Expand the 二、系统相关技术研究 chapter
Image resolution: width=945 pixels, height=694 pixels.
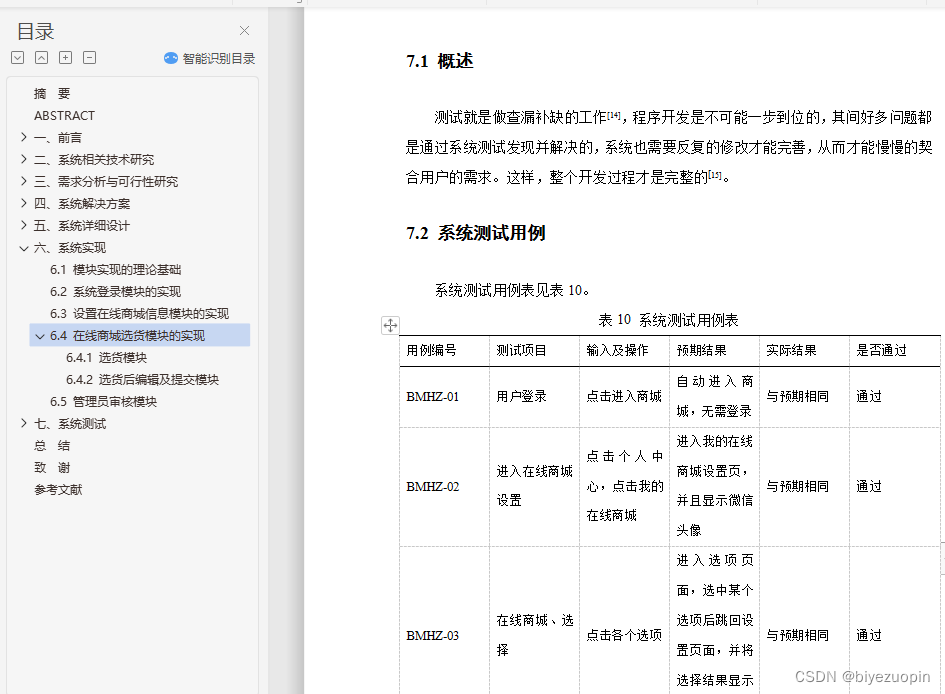(24, 159)
